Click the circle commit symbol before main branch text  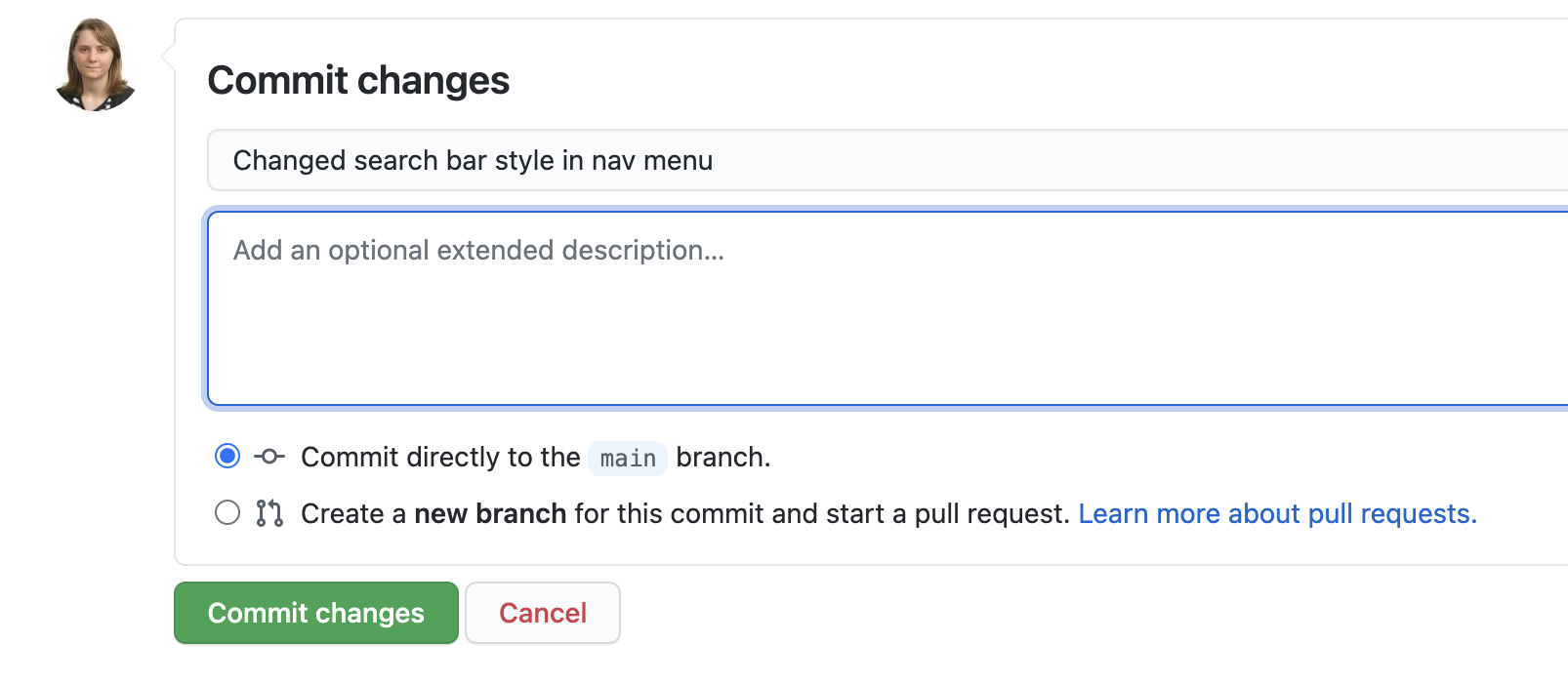click(x=268, y=457)
